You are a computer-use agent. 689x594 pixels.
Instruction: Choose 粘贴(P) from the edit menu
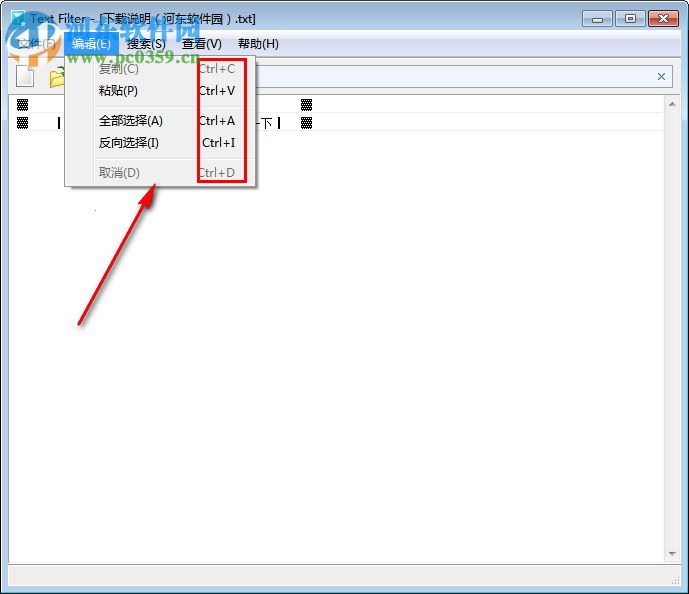point(161,91)
